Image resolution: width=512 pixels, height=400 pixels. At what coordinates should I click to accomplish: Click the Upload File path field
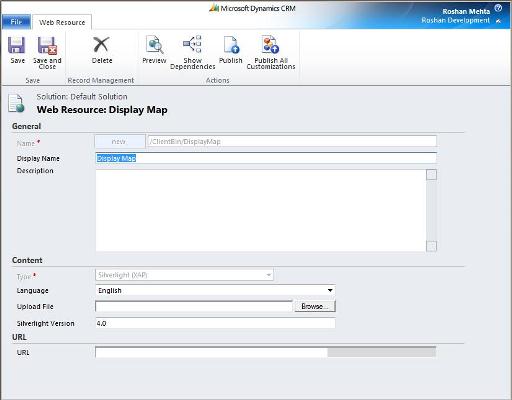194,306
